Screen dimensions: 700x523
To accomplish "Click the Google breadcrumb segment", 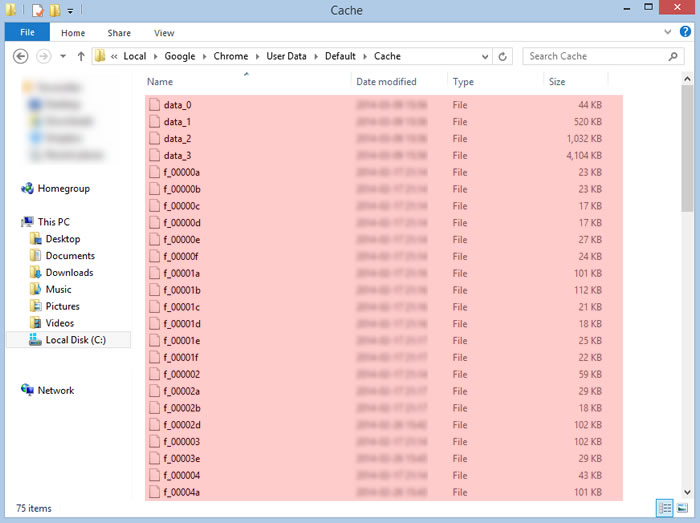I will [179, 56].
